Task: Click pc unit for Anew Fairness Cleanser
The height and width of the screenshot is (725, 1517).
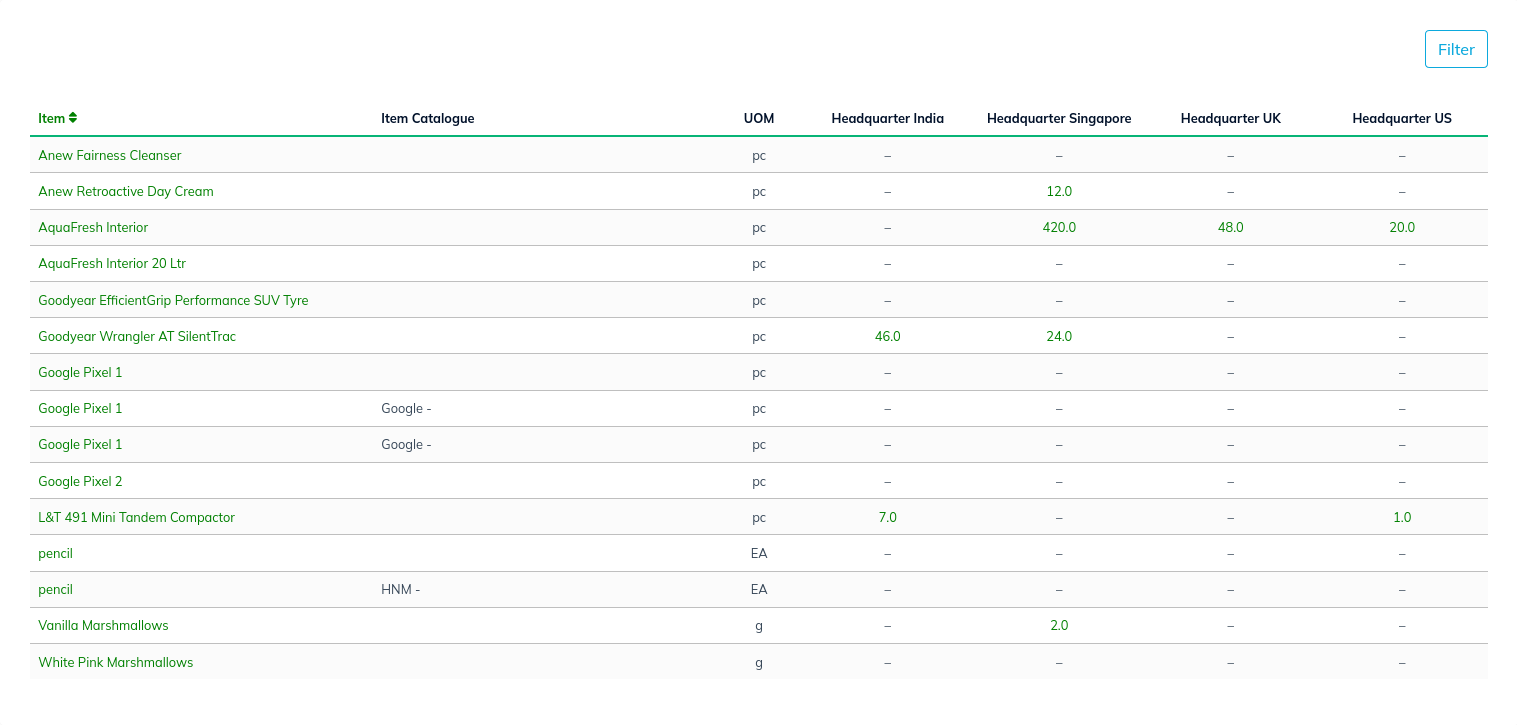Action: (x=759, y=156)
